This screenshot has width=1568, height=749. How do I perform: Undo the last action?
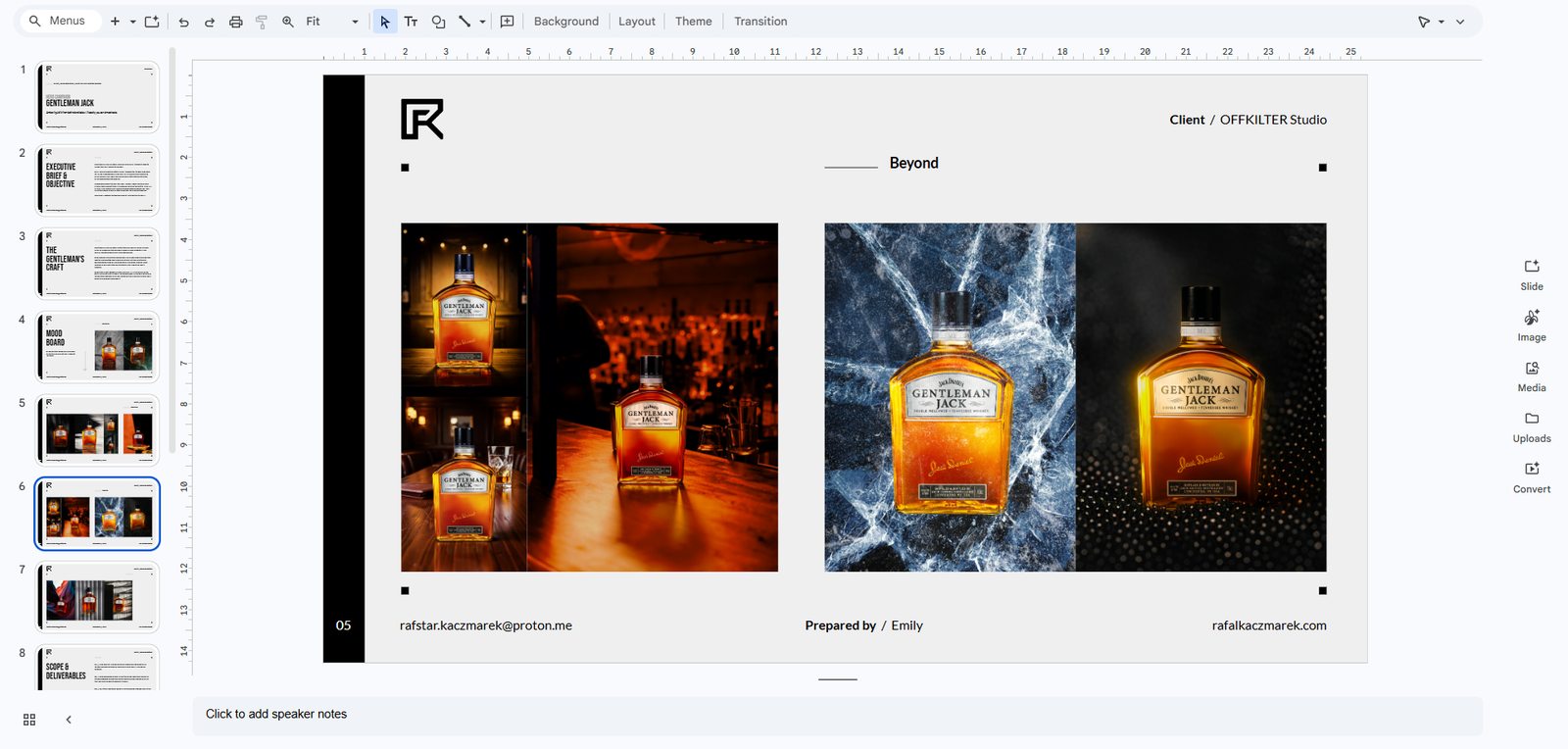click(183, 22)
